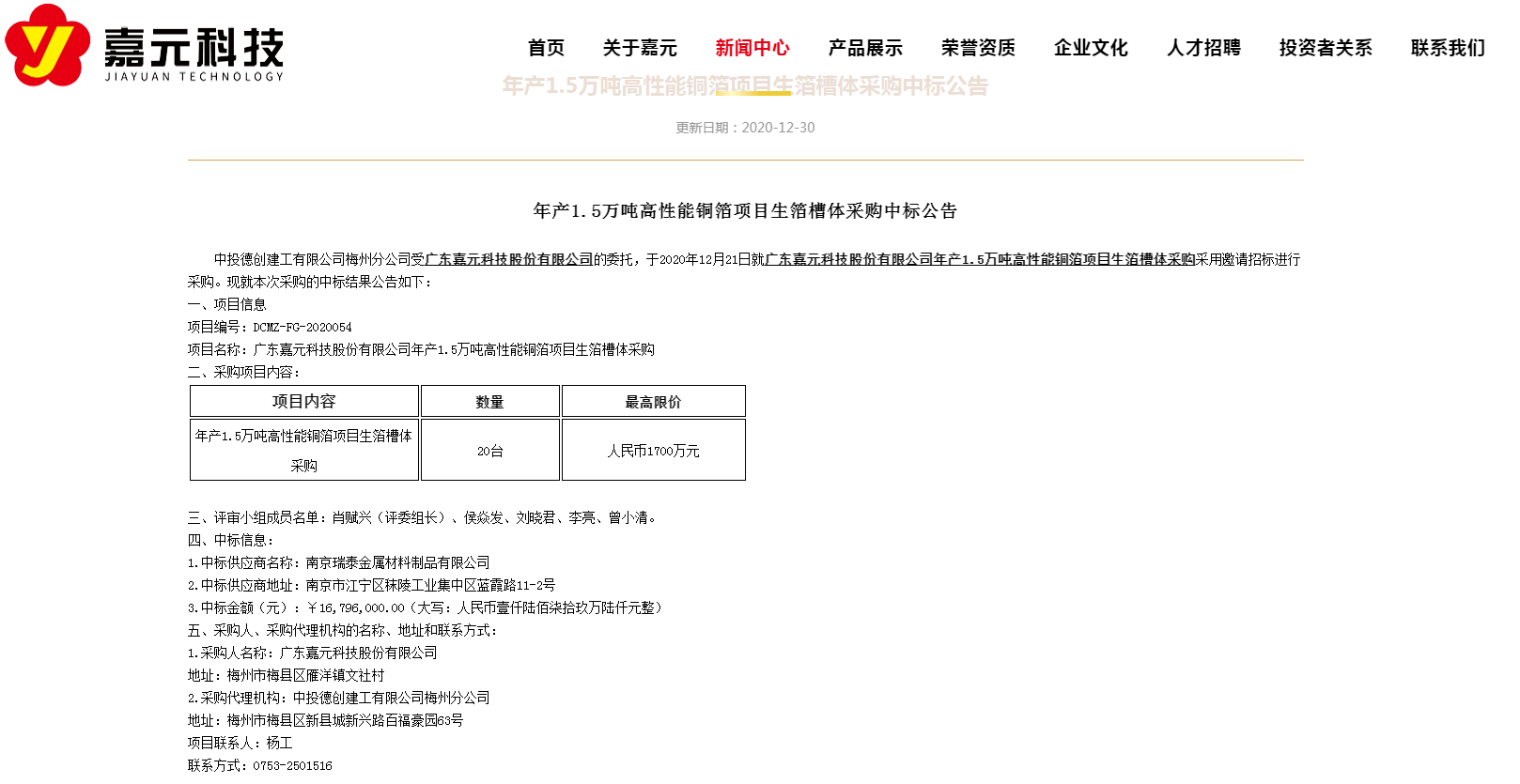Click the Jiayuan Technology logo
Image resolution: width=1520 pixels, height=784 pixels.
click(144, 45)
